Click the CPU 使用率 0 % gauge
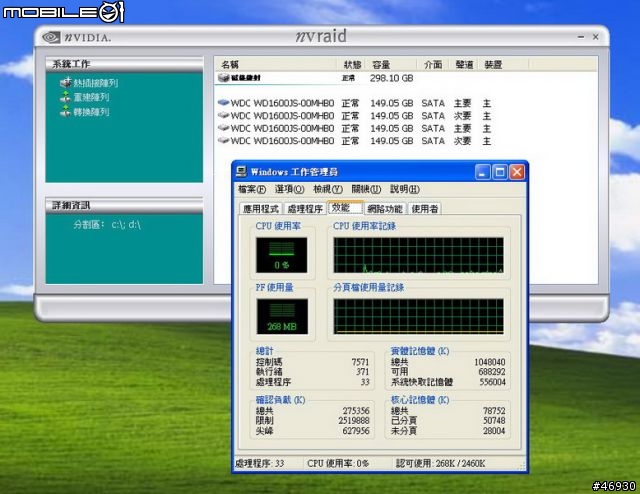Image resolution: width=640 pixels, height=494 pixels. pyautogui.click(x=282, y=255)
